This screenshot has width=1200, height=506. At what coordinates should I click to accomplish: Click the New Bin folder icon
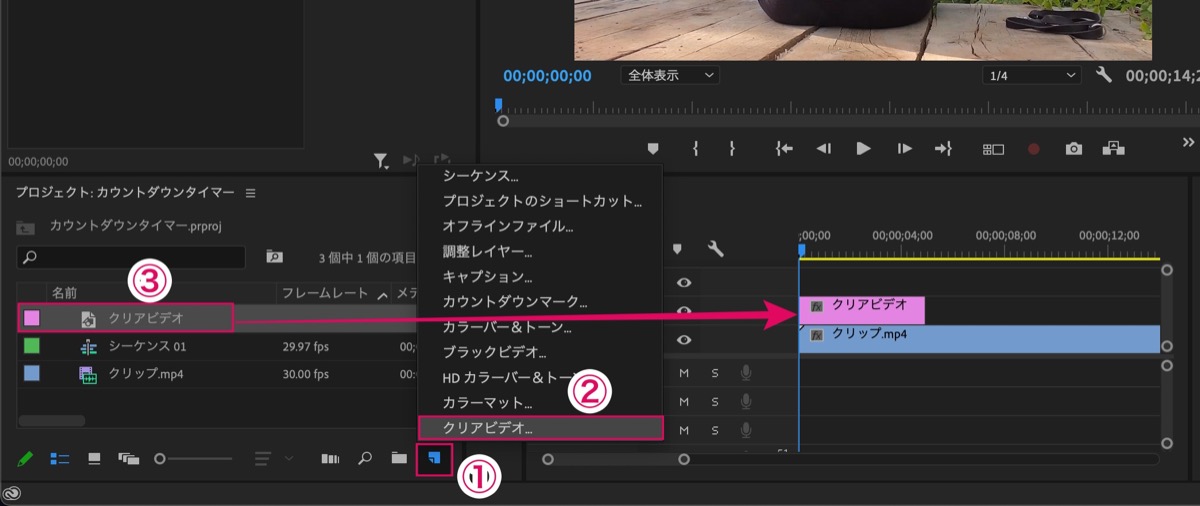tap(399, 459)
